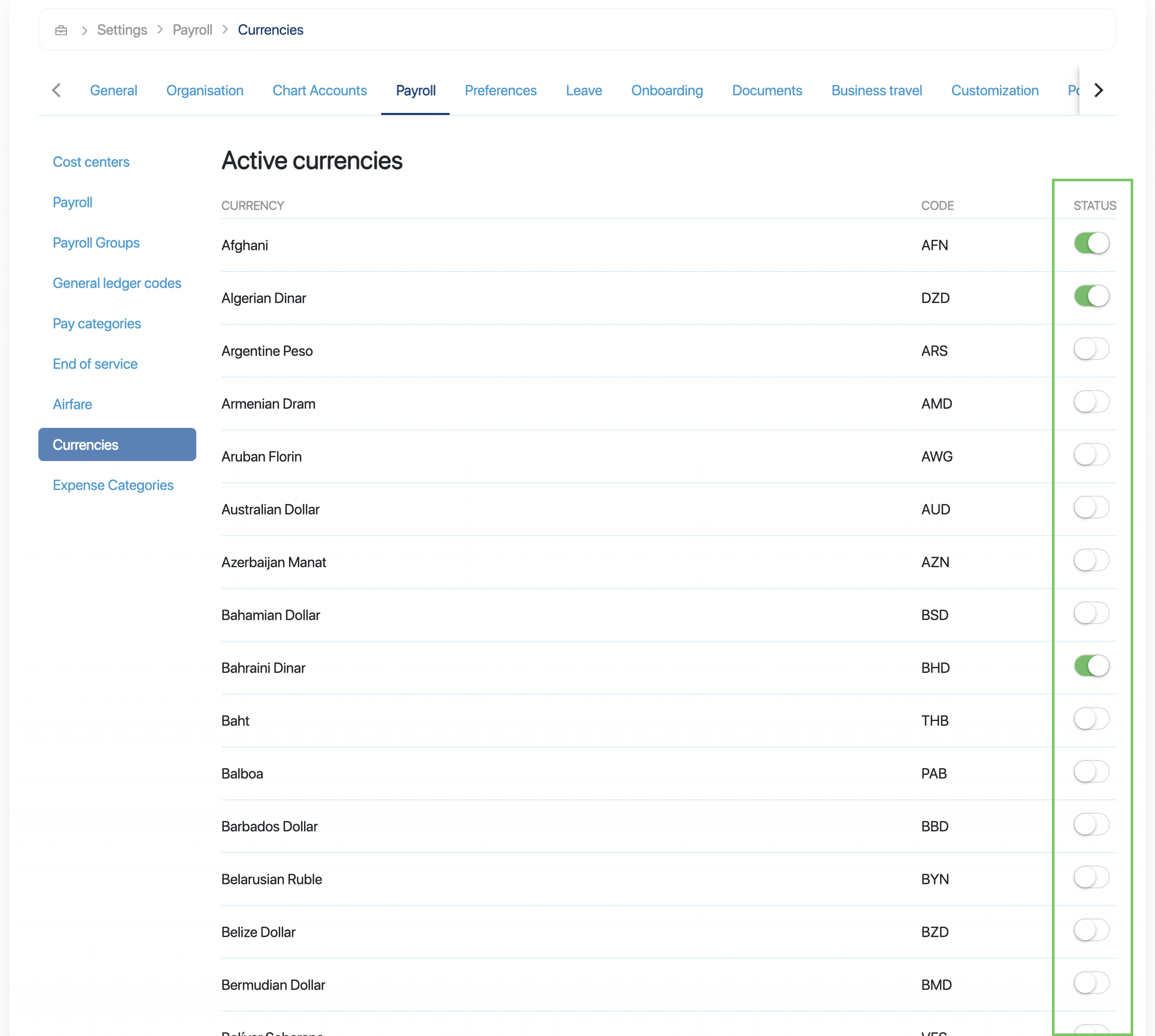Switch to the Chart Accounts tab

(x=320, y=91)
